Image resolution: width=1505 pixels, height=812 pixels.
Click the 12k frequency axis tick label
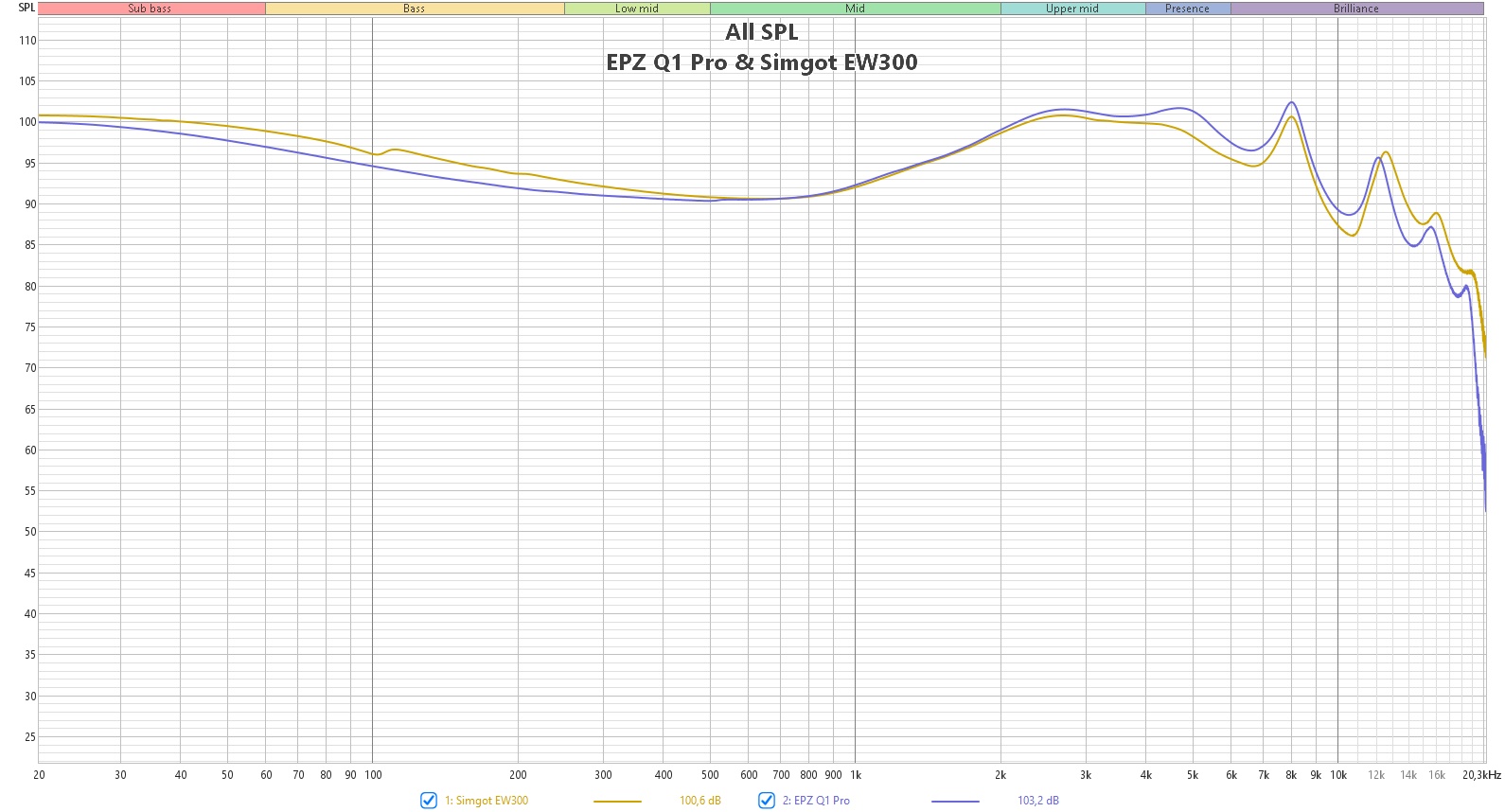click(1376, 775)
